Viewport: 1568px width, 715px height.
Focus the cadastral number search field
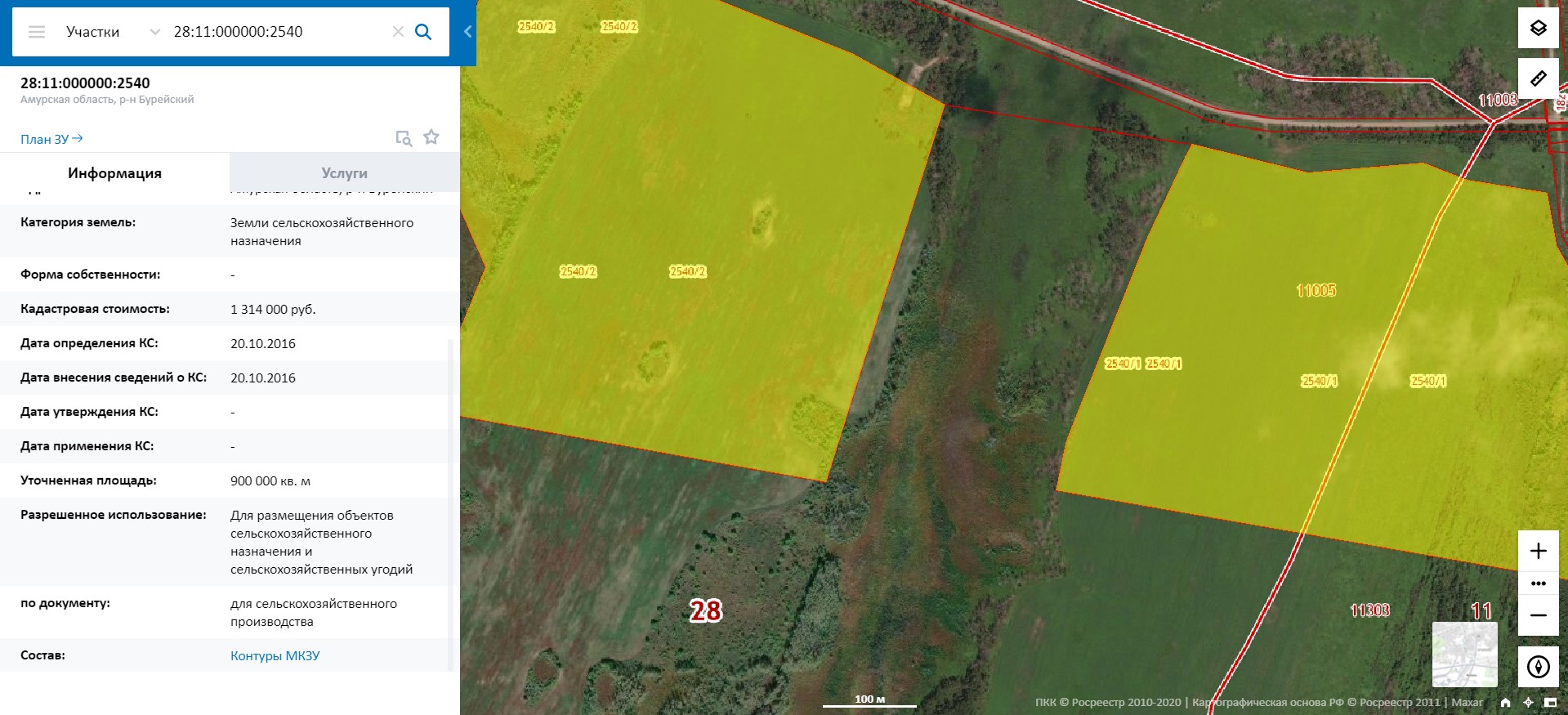click(x=278, y=32)
